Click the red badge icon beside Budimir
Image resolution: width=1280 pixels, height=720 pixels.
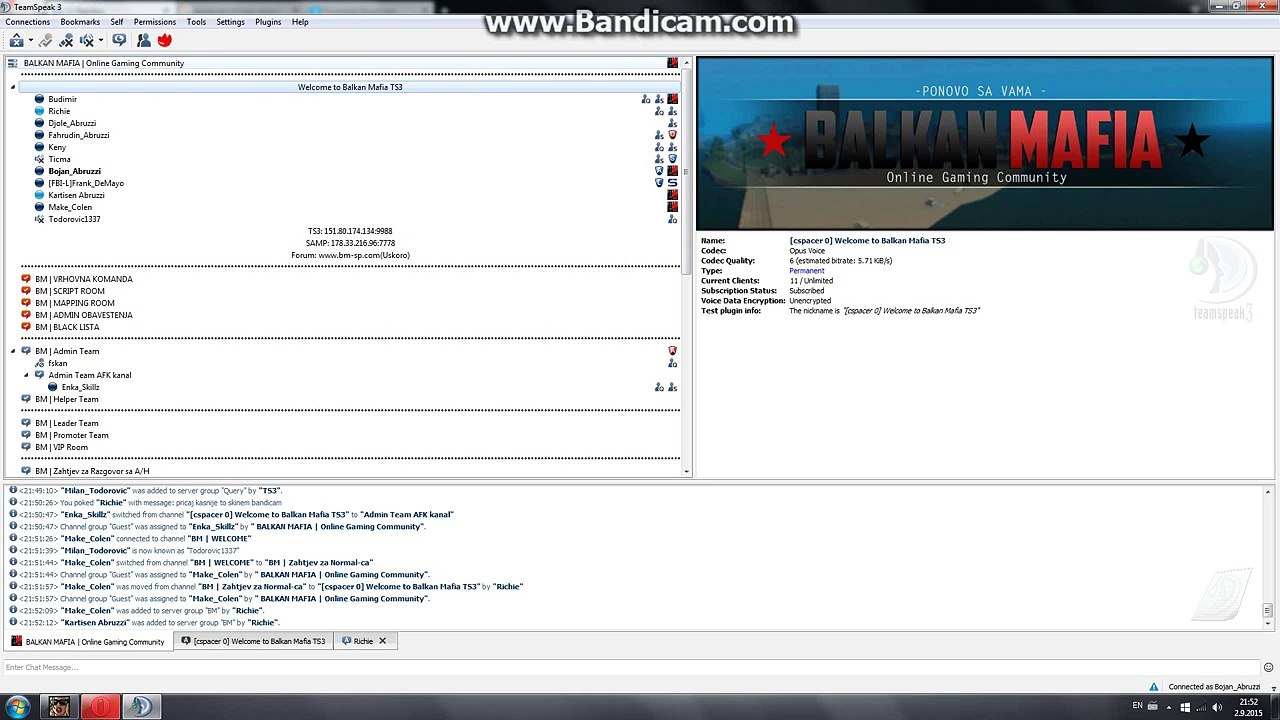(x=673, y=99)
